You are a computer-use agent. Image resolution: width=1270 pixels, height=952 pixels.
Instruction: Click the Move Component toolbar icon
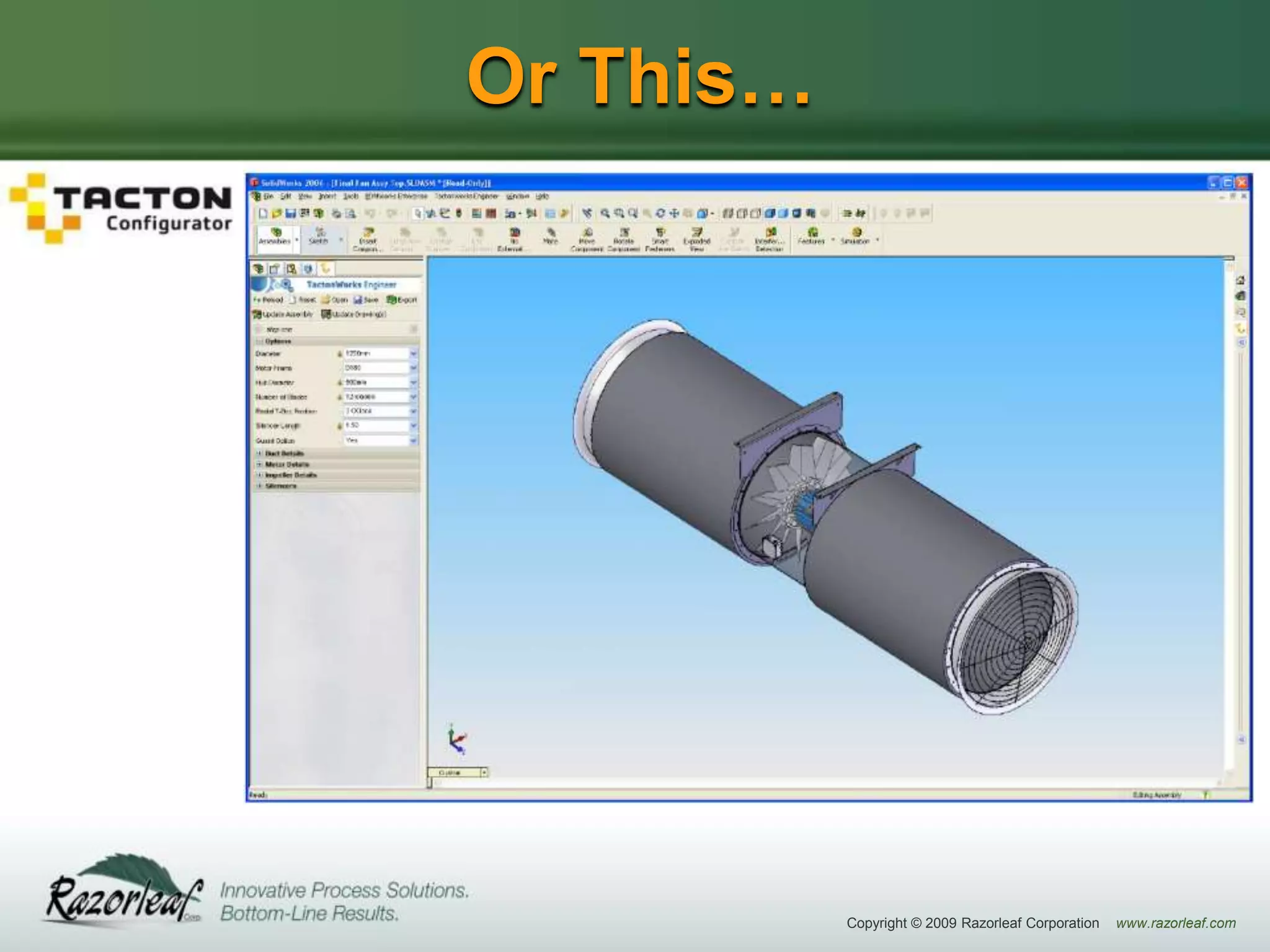pos(587,234)
